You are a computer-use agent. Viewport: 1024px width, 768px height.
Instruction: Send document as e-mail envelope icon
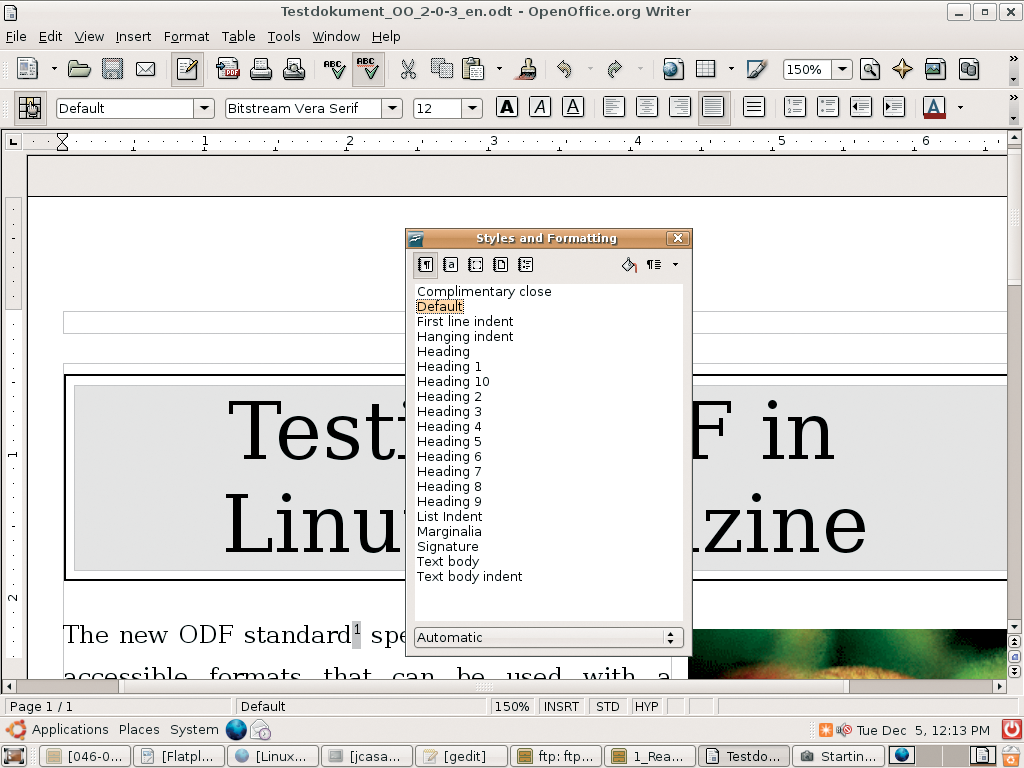tap(145, 69)
